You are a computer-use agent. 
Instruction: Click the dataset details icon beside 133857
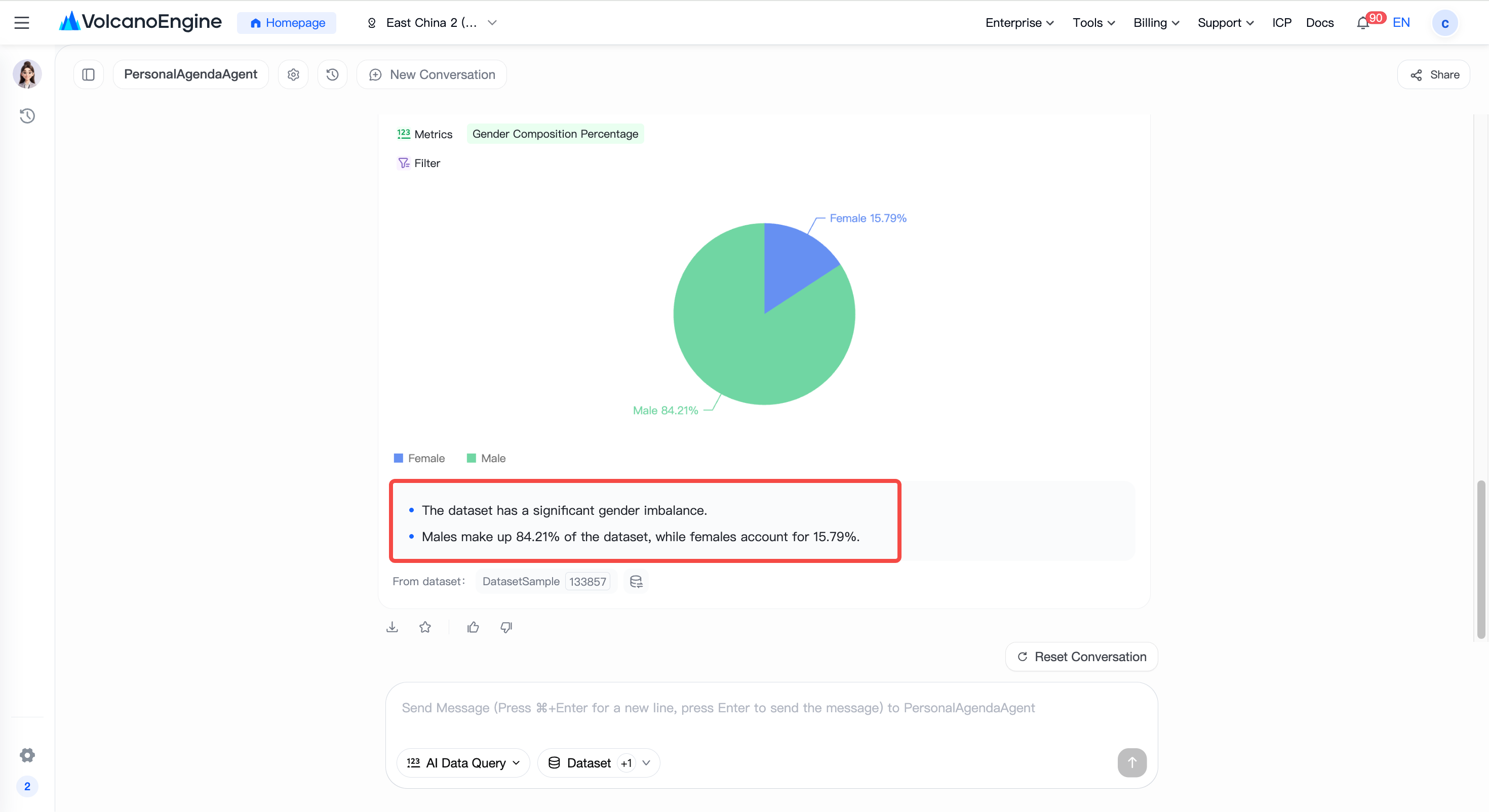(637, 581)
